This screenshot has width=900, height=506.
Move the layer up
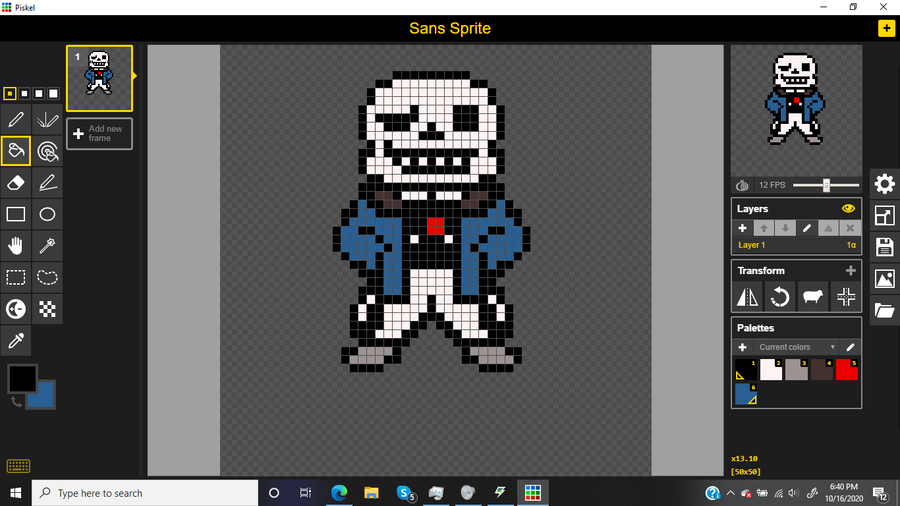[x=763, y=228]
